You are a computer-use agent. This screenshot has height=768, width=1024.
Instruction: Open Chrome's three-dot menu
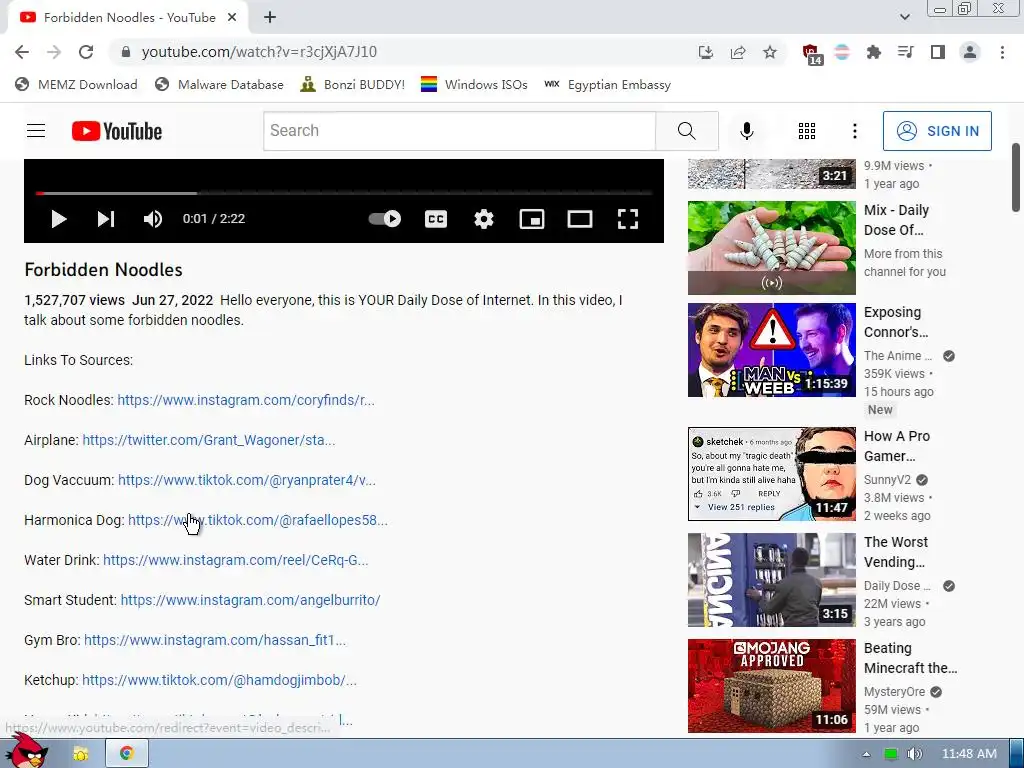coord(1002,52)
